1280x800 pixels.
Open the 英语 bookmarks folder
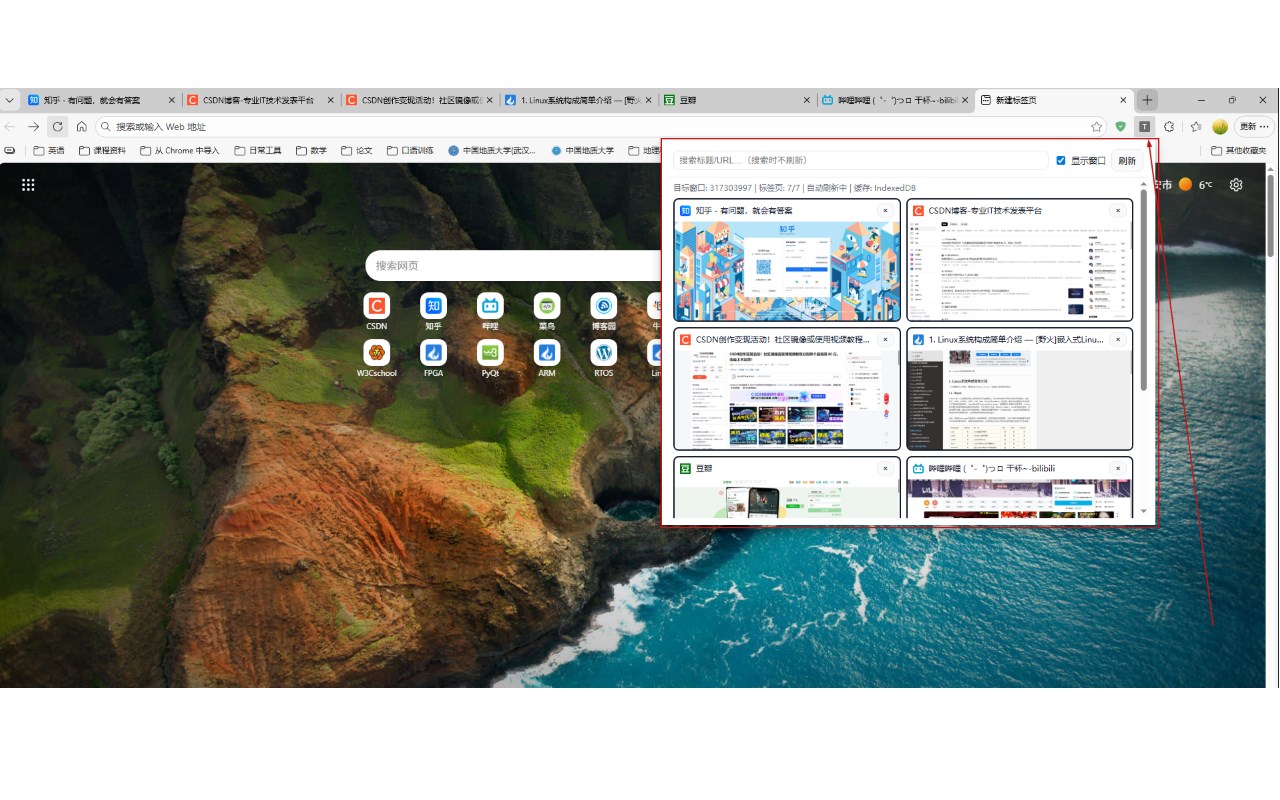[x=49, y=151]
